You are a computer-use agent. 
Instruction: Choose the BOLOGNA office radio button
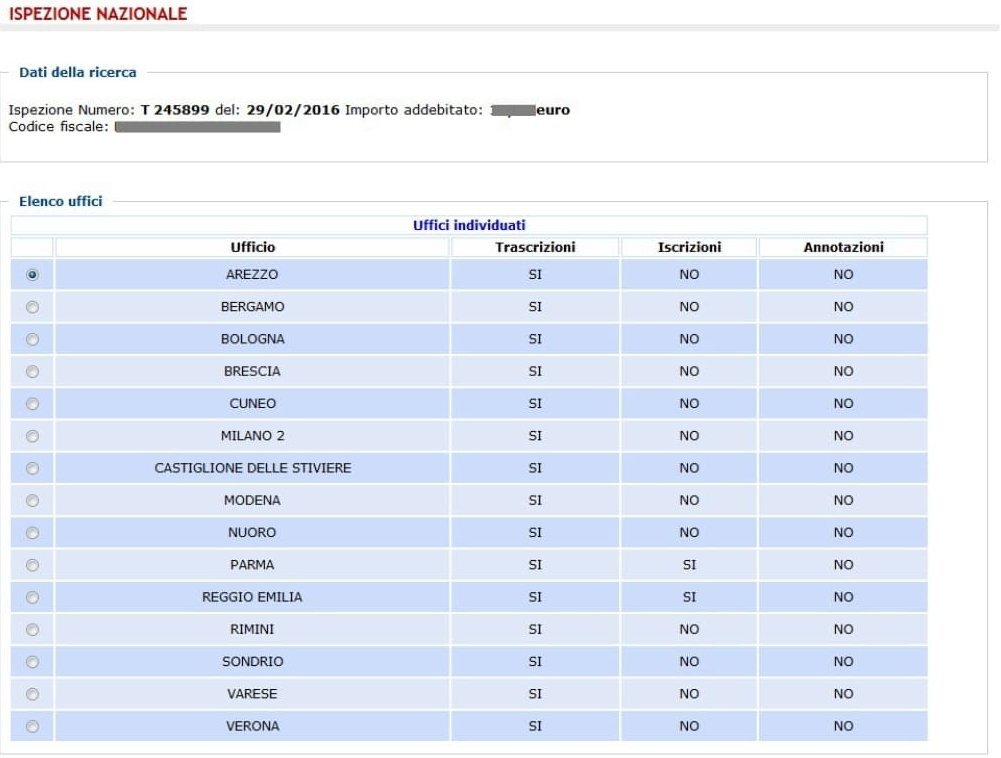pos(32,339)
